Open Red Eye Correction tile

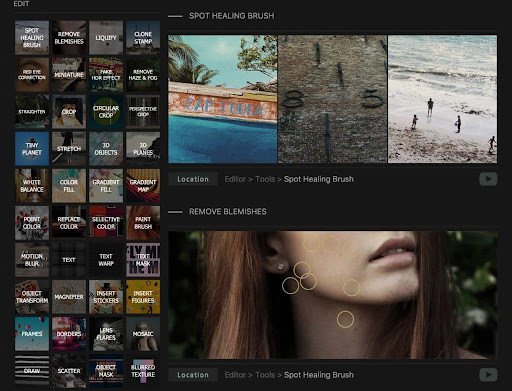(32, 75)
